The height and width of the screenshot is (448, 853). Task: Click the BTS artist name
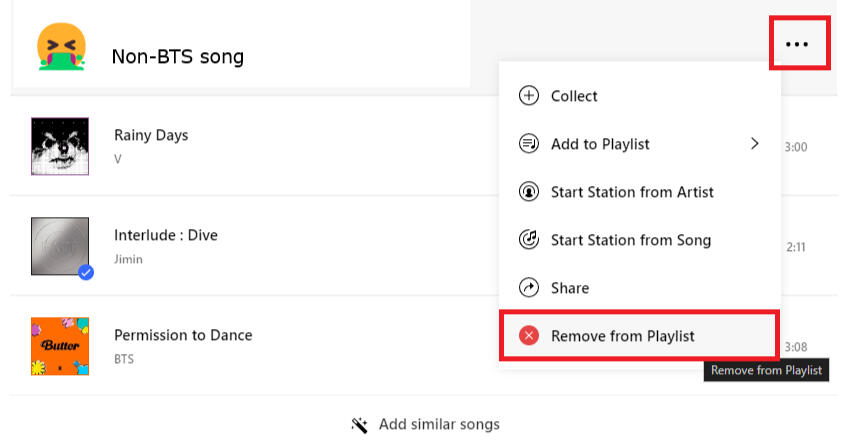(124, 359)
